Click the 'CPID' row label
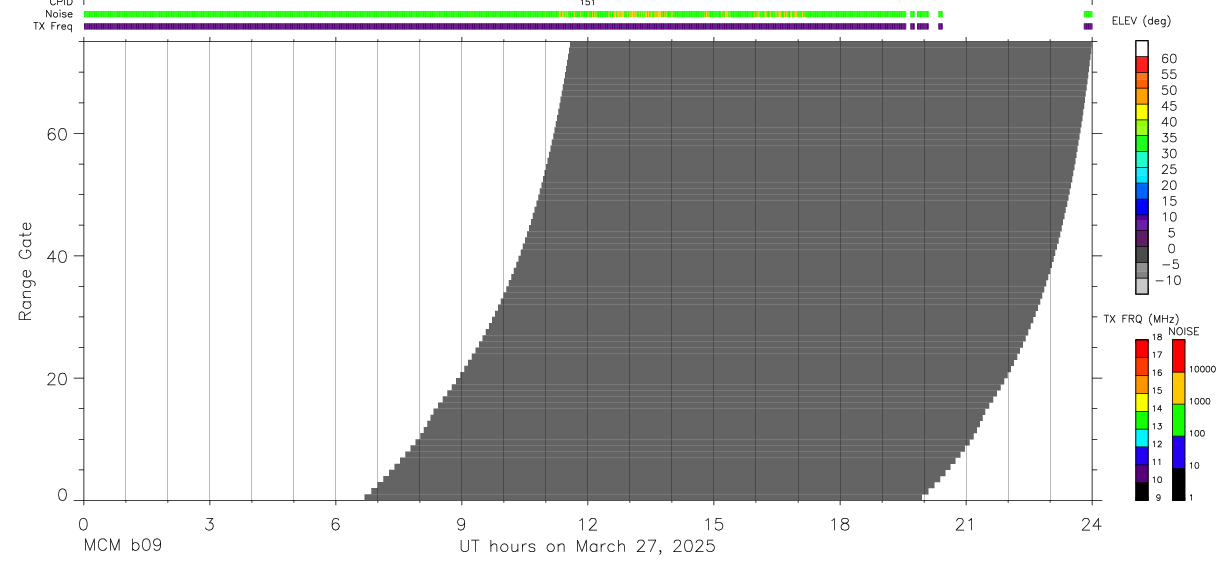This screenshot has width=1228, height=567. point(61,3)
